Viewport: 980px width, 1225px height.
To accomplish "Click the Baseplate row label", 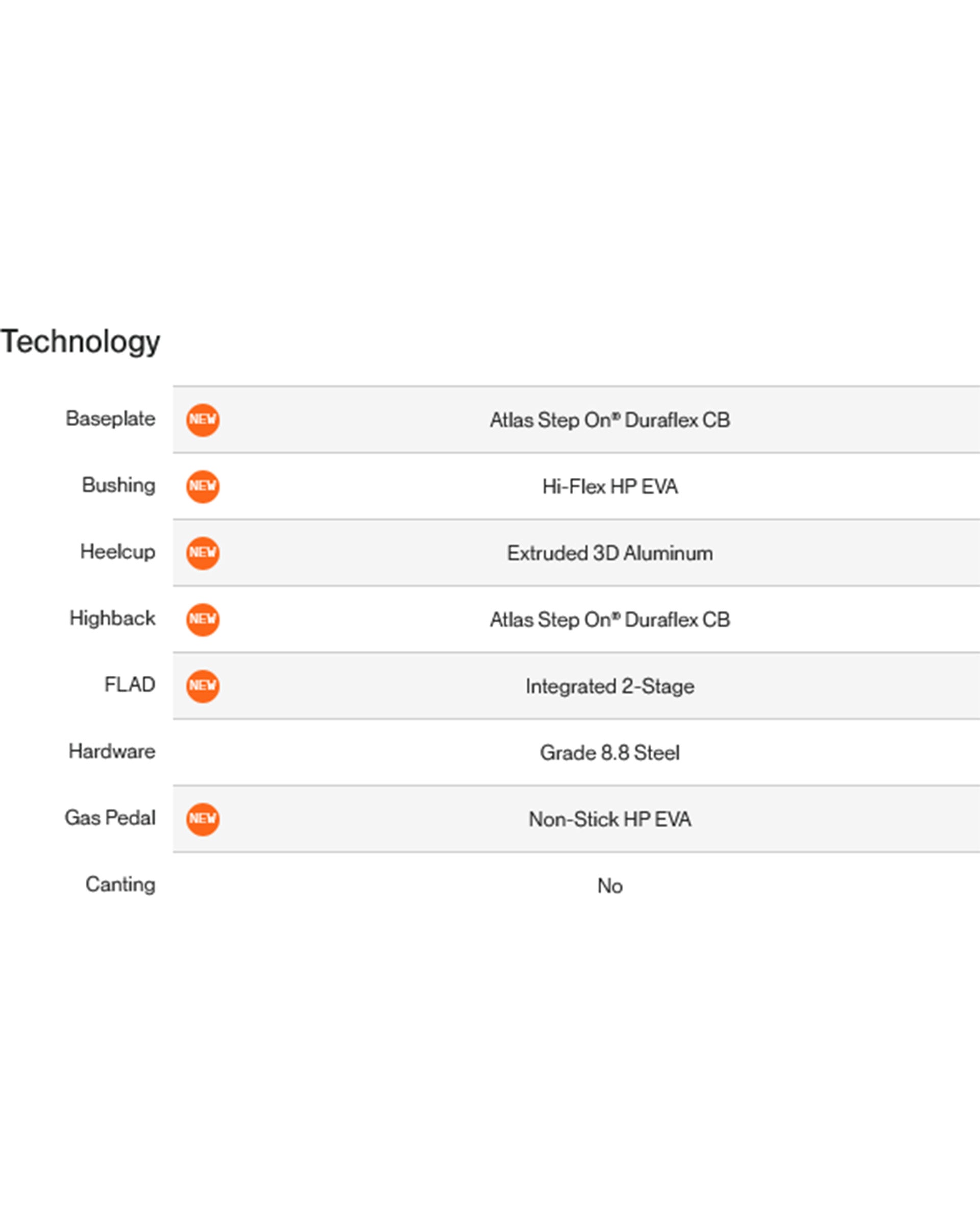I will click(111, 419).
